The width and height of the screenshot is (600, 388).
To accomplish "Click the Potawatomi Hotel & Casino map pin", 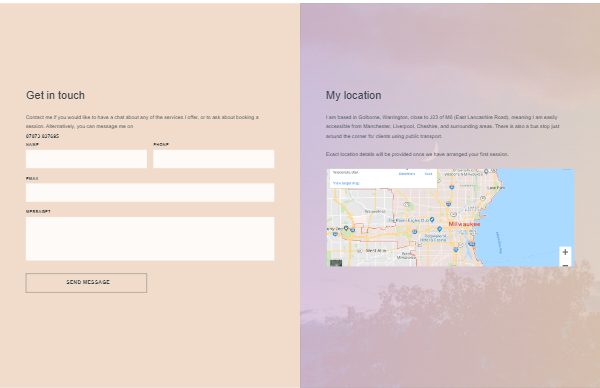I will click(x=440, y=229).
